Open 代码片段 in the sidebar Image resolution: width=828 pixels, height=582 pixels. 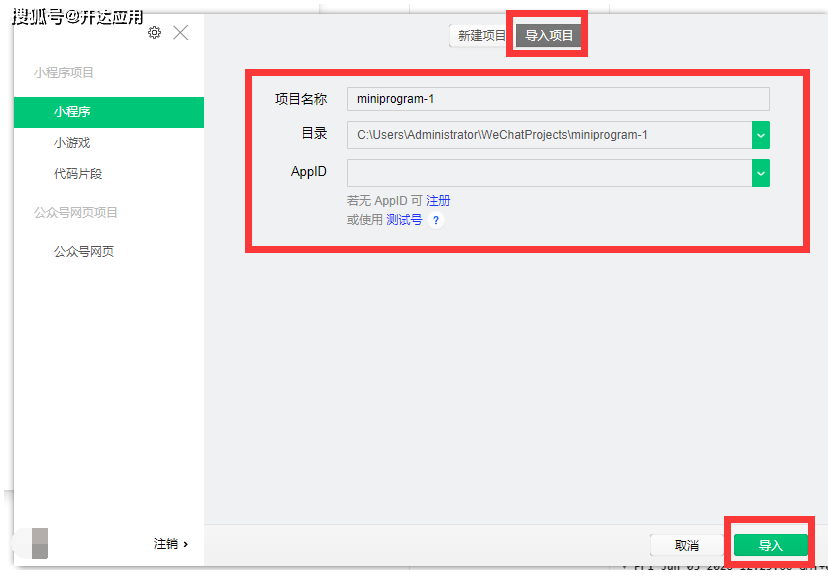click(x=78, y=174)
